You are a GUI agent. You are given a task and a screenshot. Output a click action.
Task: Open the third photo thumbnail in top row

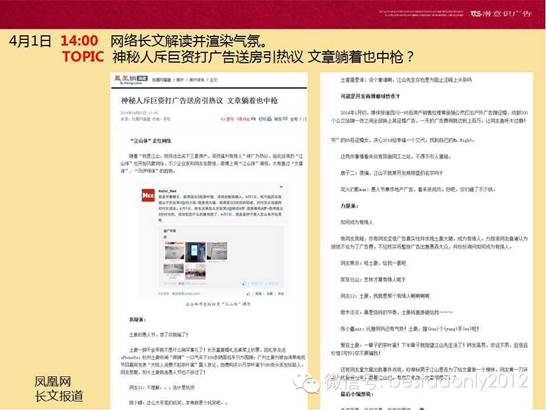click(x=217, y=251)
